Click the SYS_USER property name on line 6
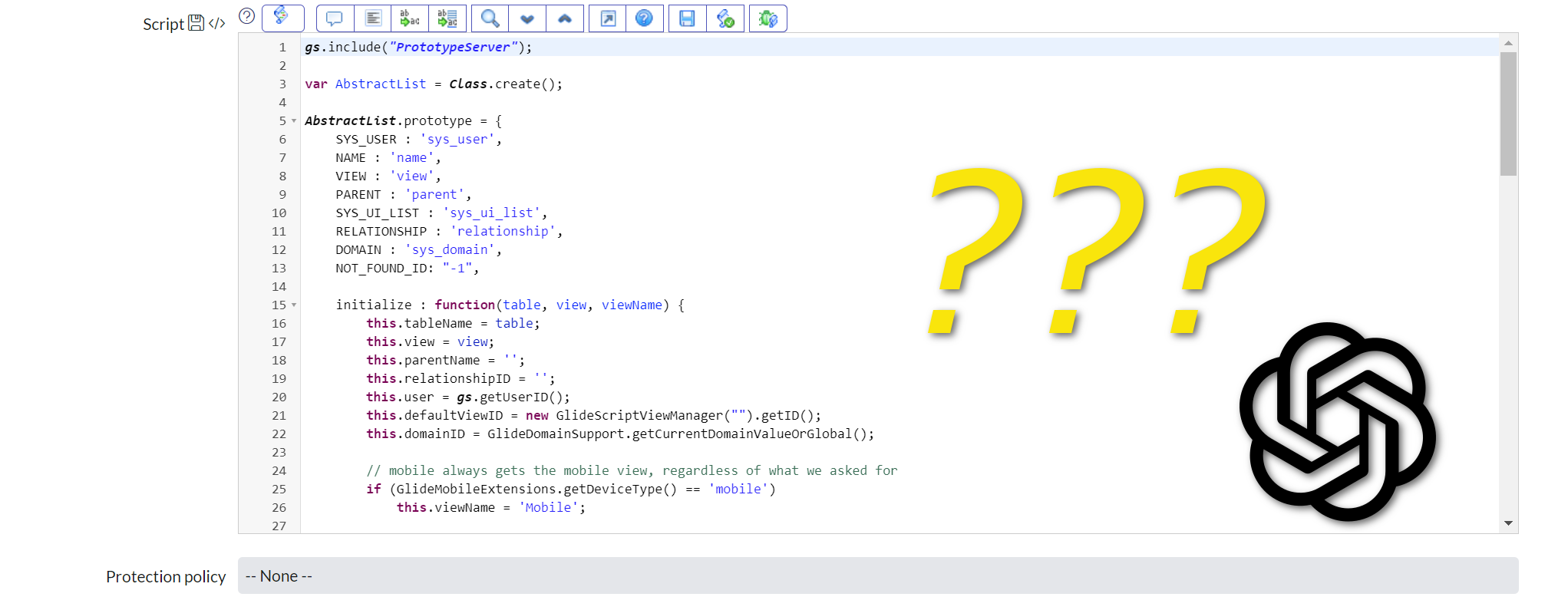Image resolution: width=1568 pixels, height=610 pixels. click(366, 140)
